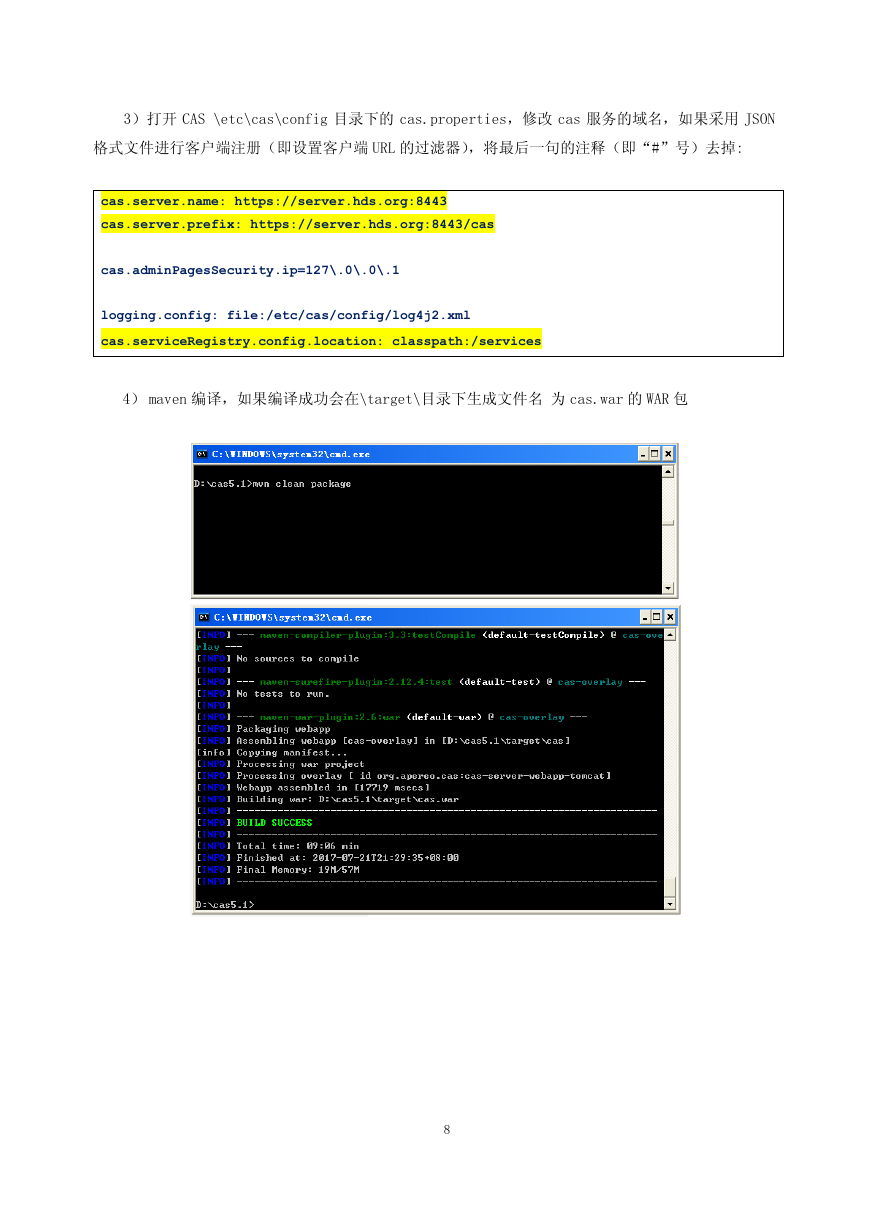Close the BUILD SUCCESS cmd window
The width and height of the screenshot is (869, 1228).
[670, 617]
